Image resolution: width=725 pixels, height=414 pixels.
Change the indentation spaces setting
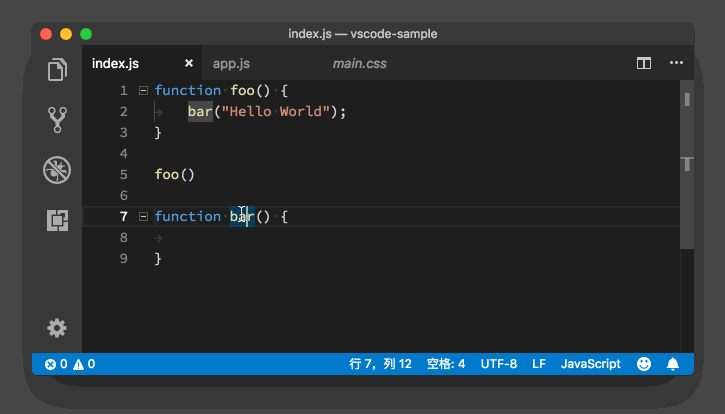(x=446, y=364)
